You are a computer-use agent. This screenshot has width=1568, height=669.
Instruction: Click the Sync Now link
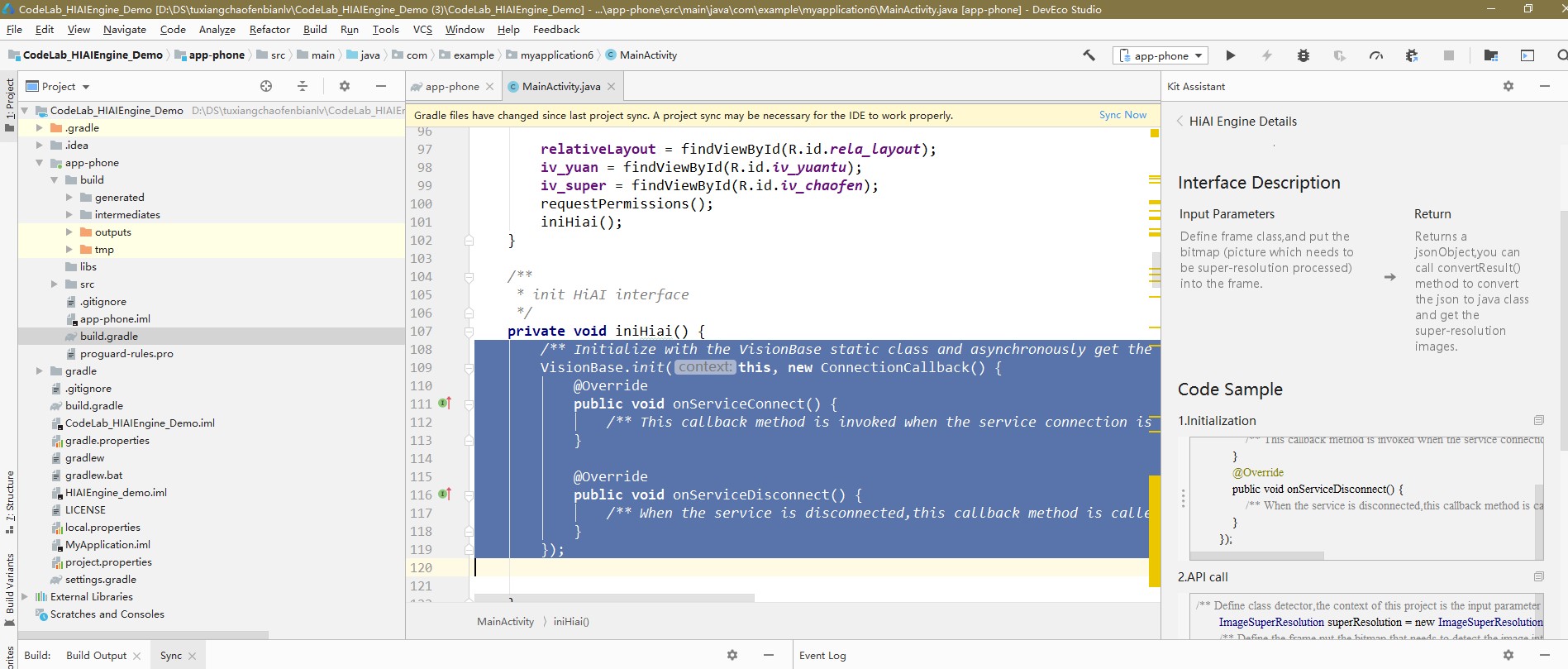point(1122,115)
